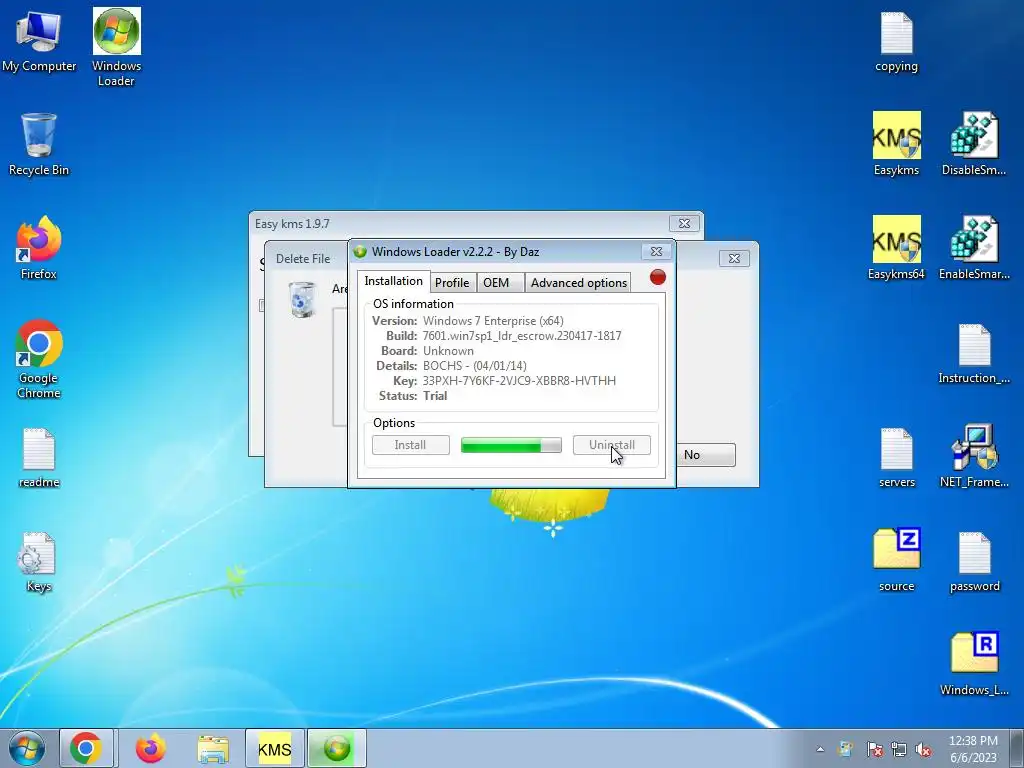
Task: Show hidden tray icons arrow
Action: click(x=820, y=749)
